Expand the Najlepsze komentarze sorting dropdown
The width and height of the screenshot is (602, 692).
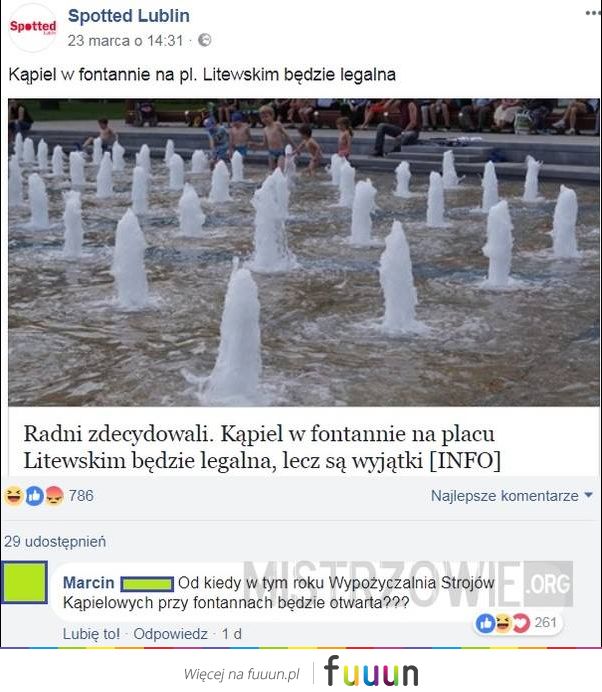[x=512, y=496]
